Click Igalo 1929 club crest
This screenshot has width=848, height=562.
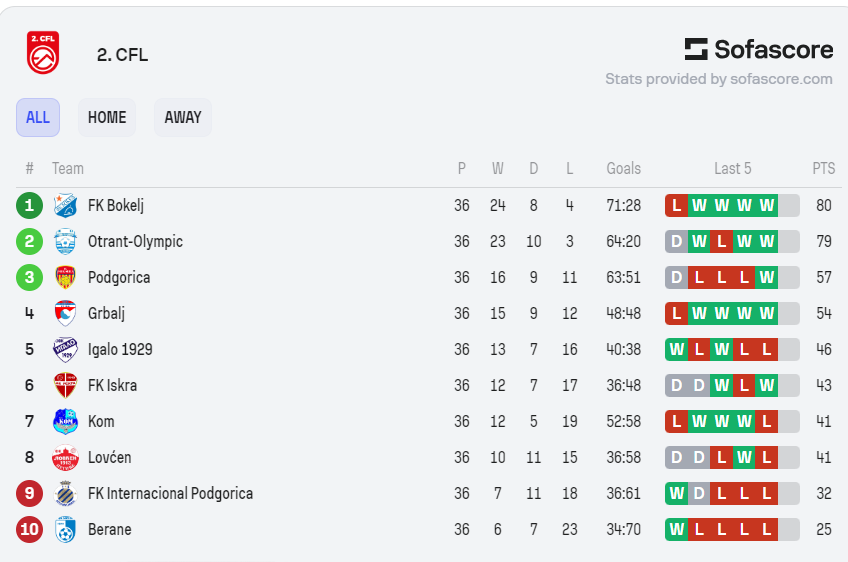point(65,349)
